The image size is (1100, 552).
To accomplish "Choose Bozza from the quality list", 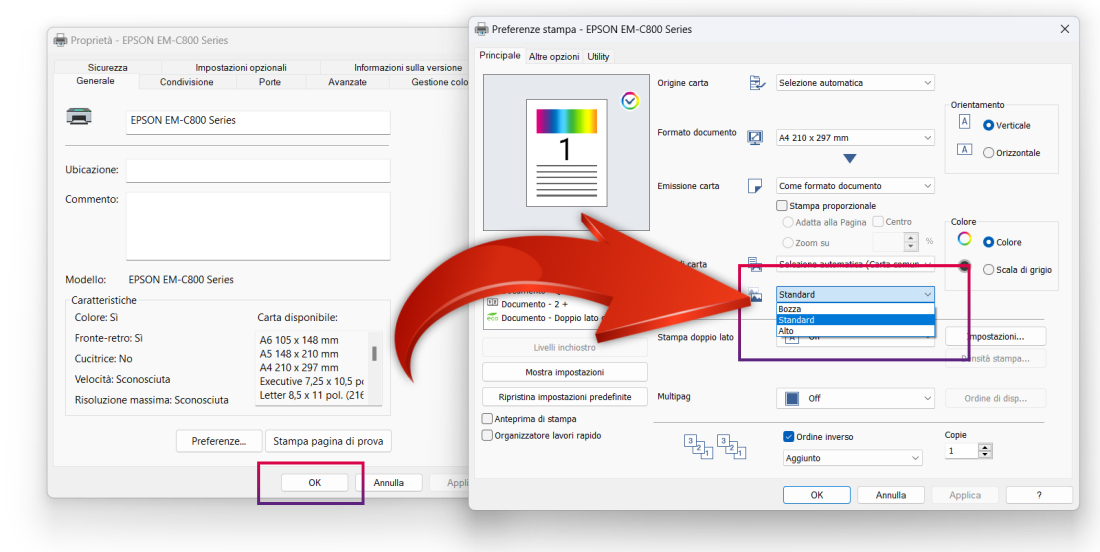I will click(855, 309).
